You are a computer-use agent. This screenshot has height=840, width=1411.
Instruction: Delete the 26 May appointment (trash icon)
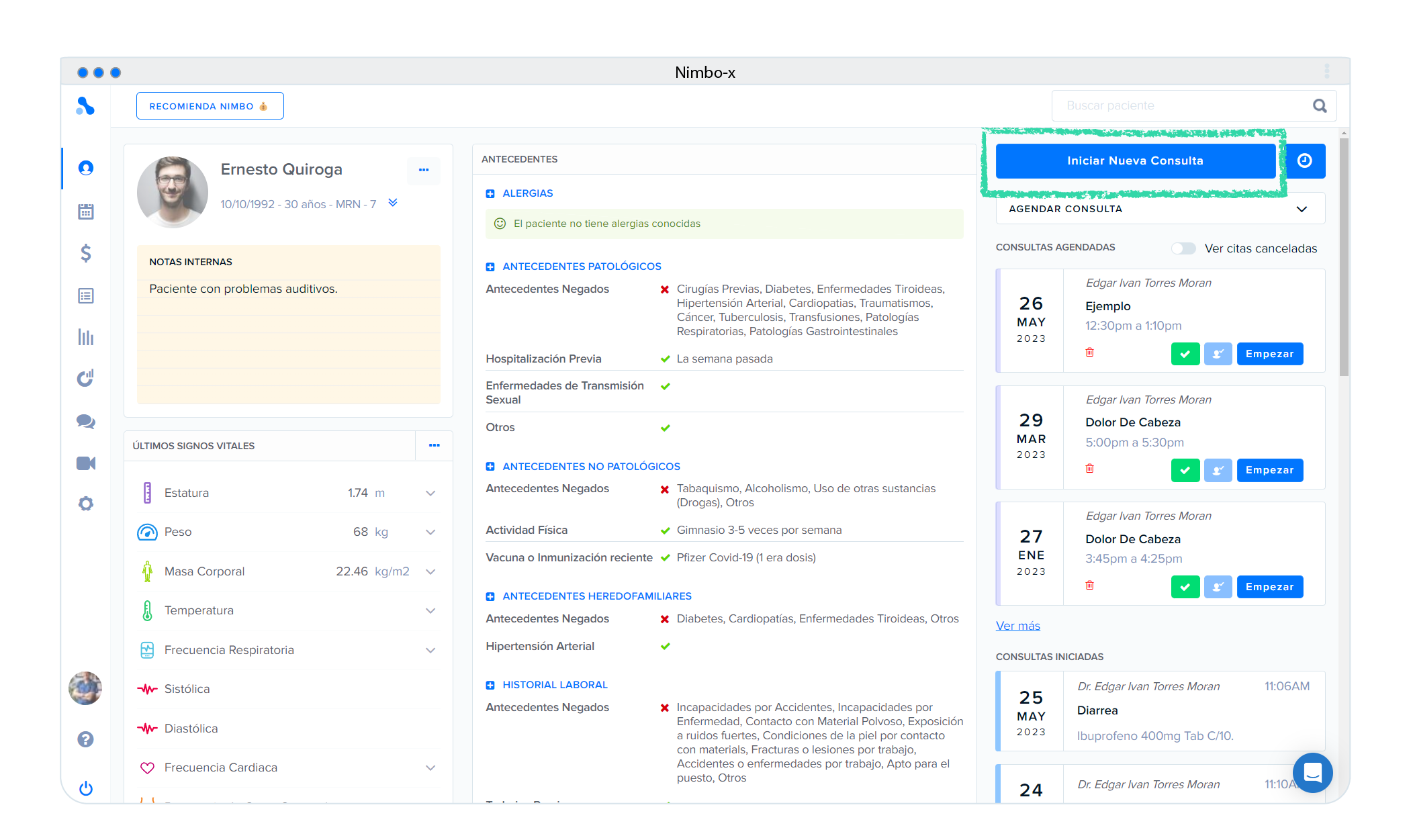pos(1089,353)
